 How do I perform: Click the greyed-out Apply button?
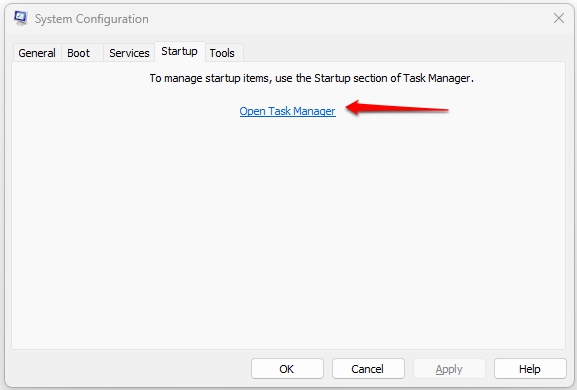tap(449, 369)
